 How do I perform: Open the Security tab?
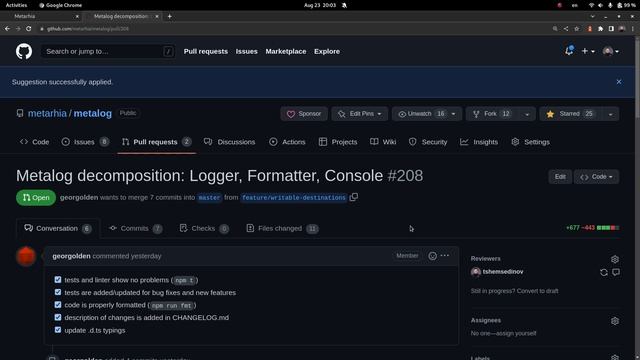[x=428, y=142]
